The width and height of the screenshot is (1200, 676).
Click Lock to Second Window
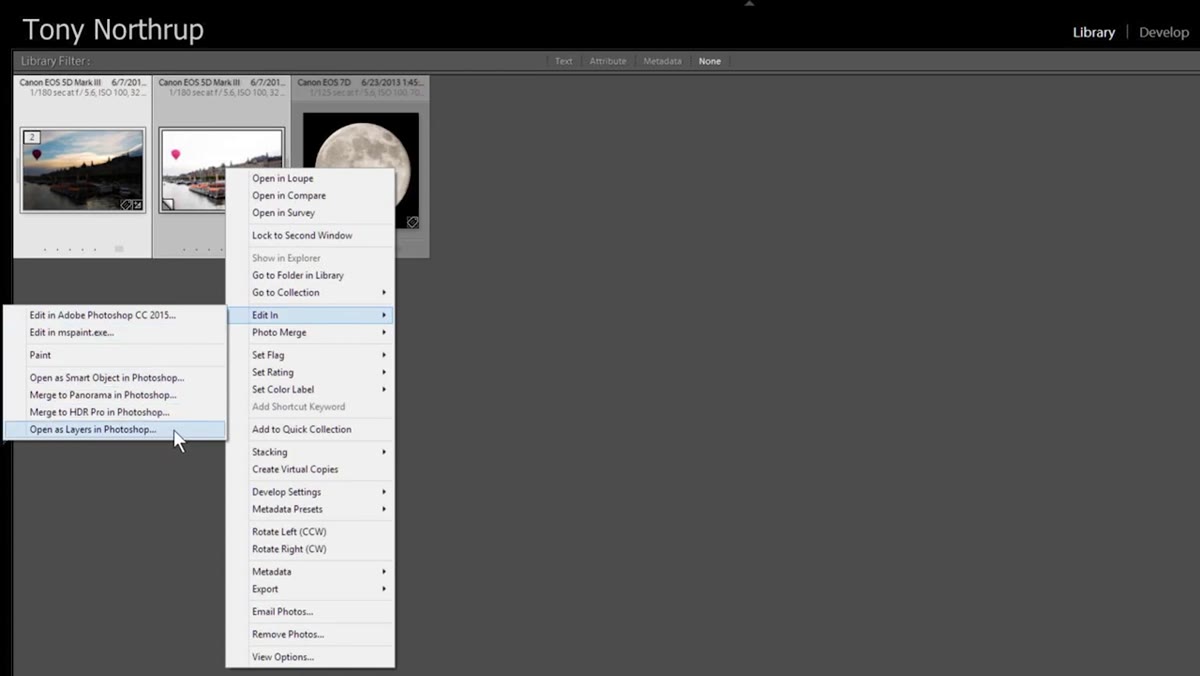pos(310,236)
